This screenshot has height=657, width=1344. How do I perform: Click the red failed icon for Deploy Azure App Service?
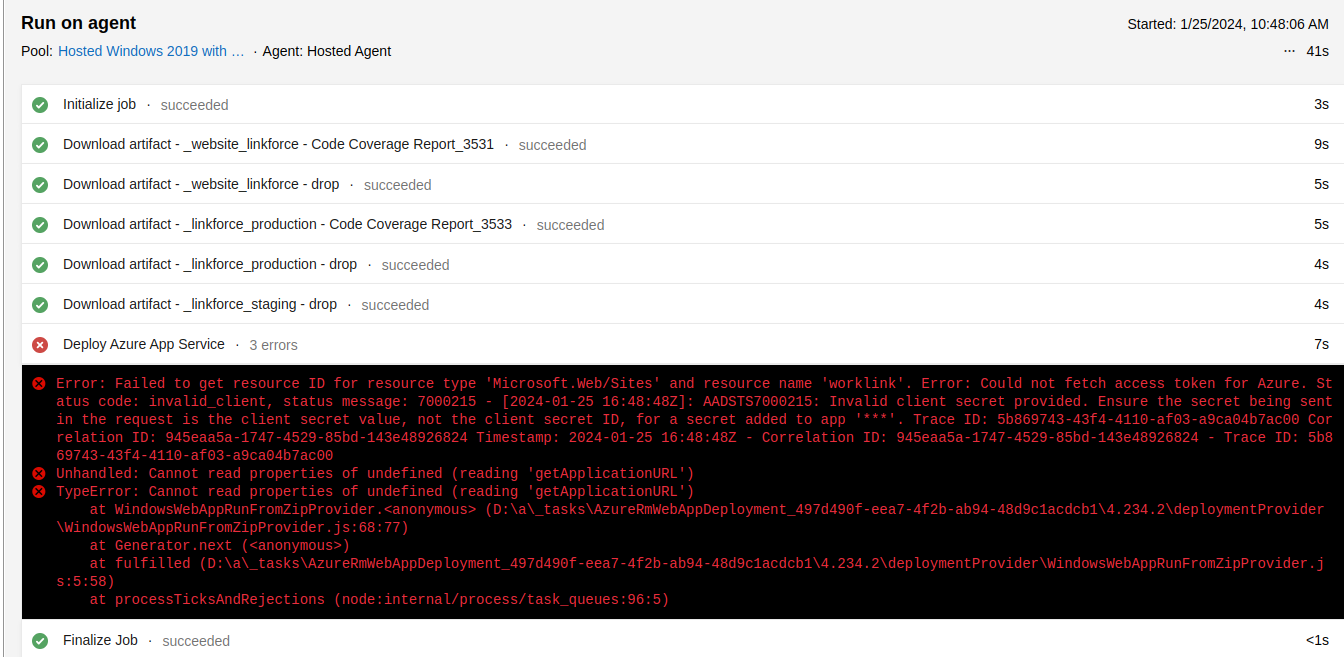pyautogui.click(x=40, y=345)
